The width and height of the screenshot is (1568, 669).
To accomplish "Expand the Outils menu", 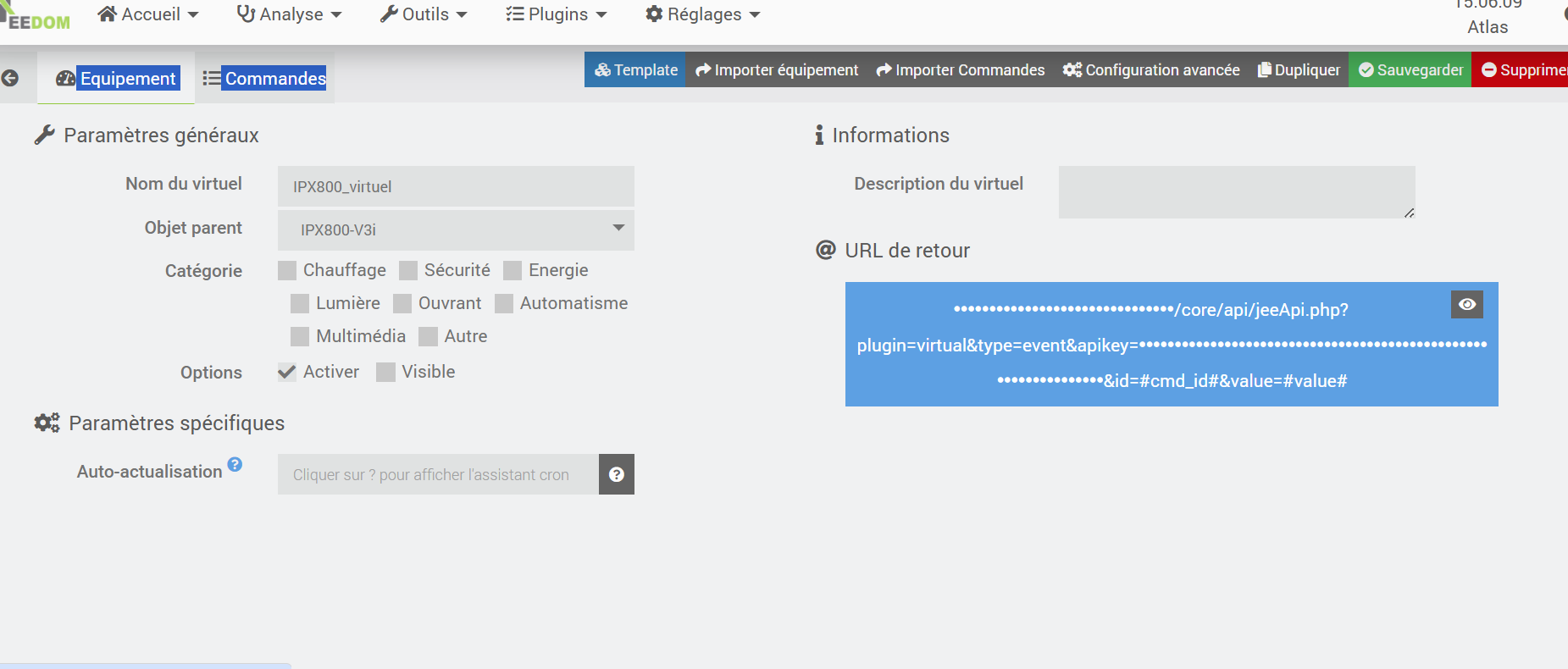I will [424, 14].
